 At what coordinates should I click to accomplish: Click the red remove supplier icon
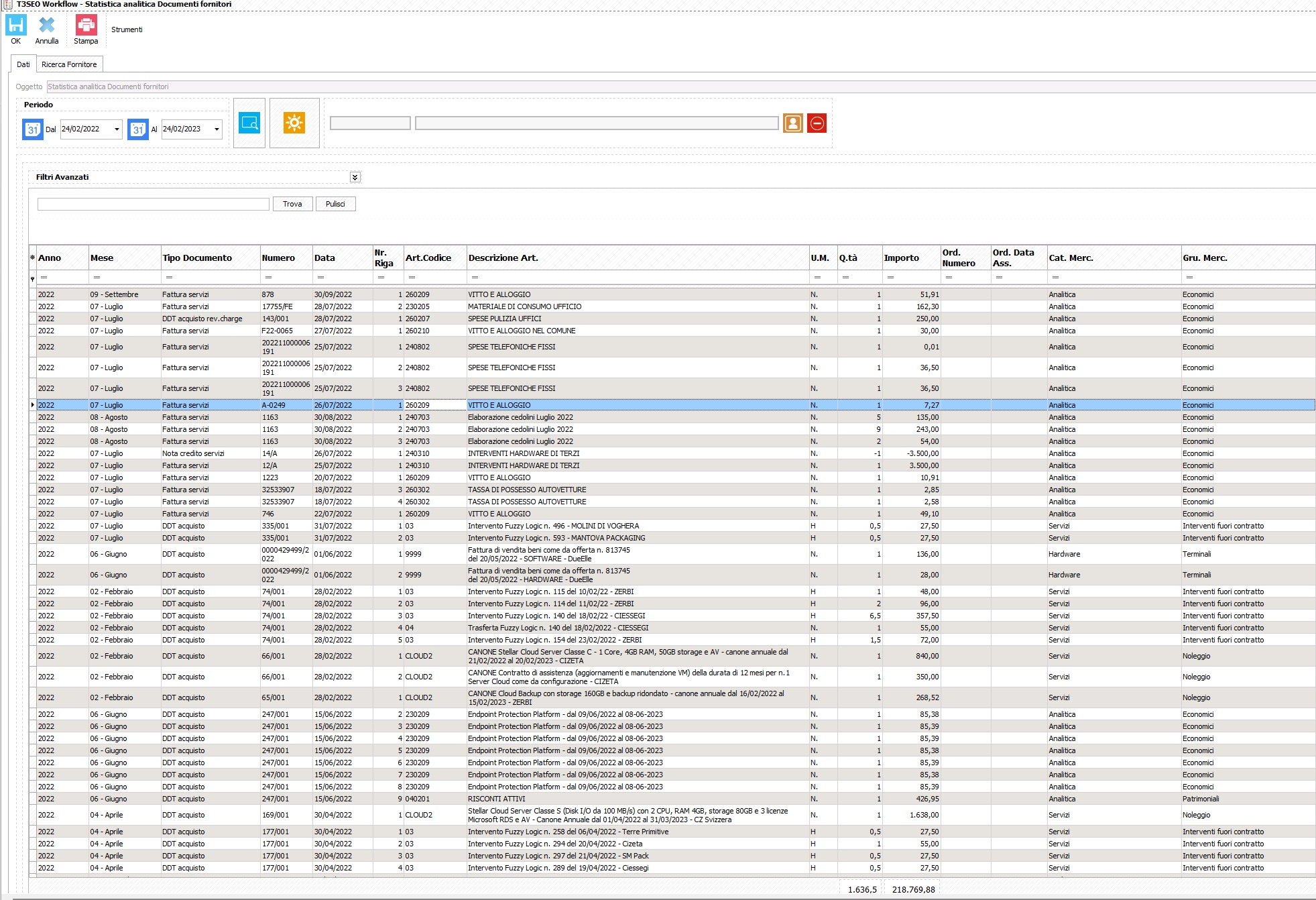coord(817,123)
